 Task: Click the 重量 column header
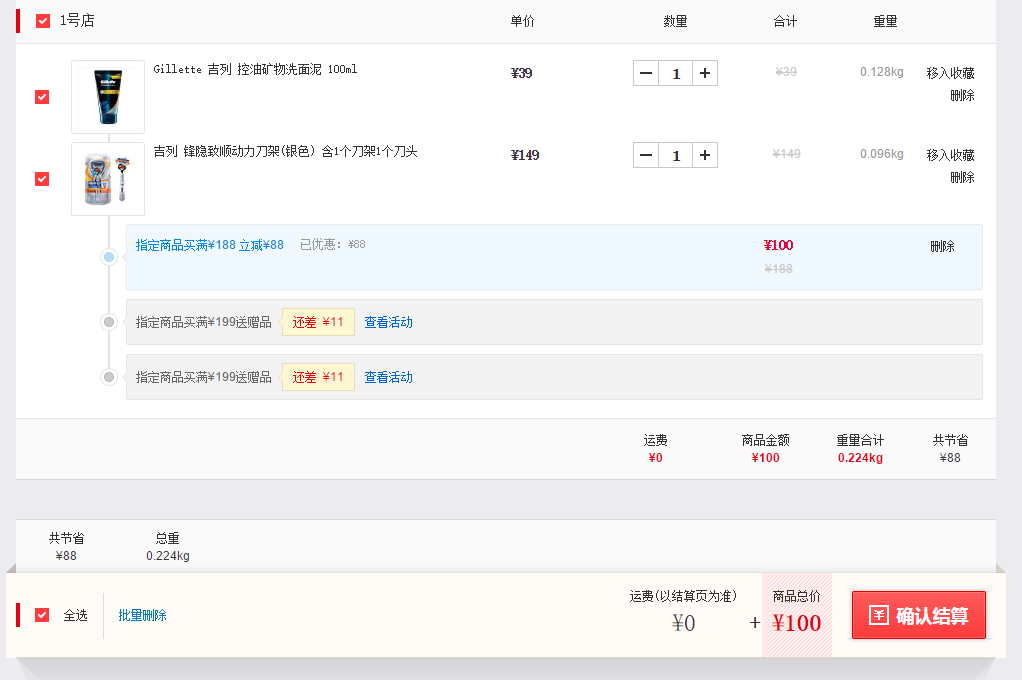click(885, 22)
